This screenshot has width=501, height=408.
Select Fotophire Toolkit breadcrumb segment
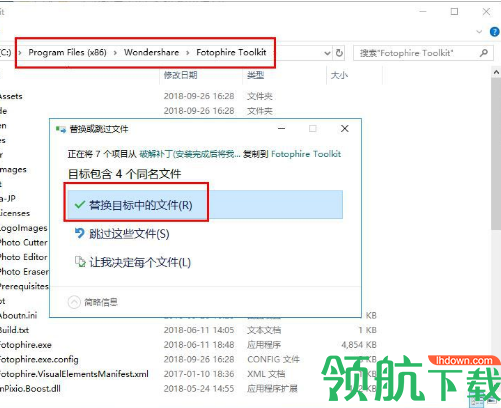pos(231,52)
